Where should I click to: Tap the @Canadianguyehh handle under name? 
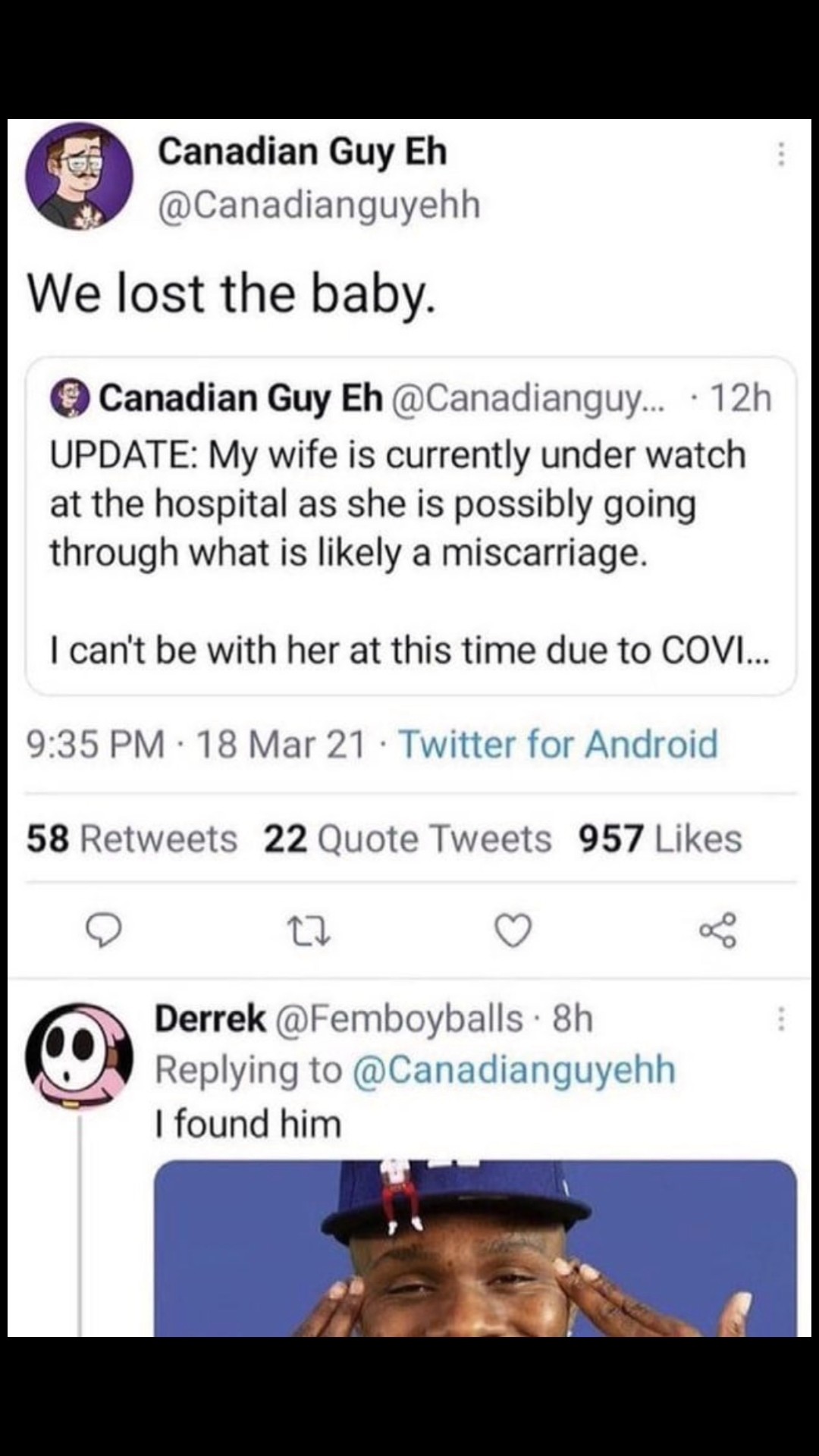318,205
